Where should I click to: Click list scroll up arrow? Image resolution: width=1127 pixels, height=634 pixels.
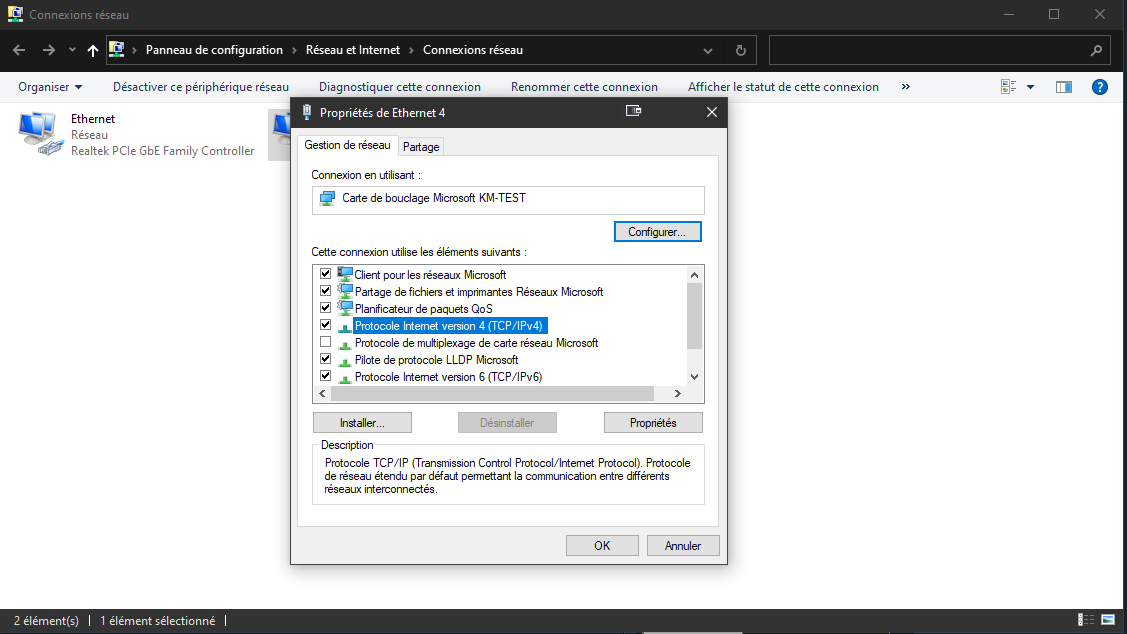(x=694, y=275)
